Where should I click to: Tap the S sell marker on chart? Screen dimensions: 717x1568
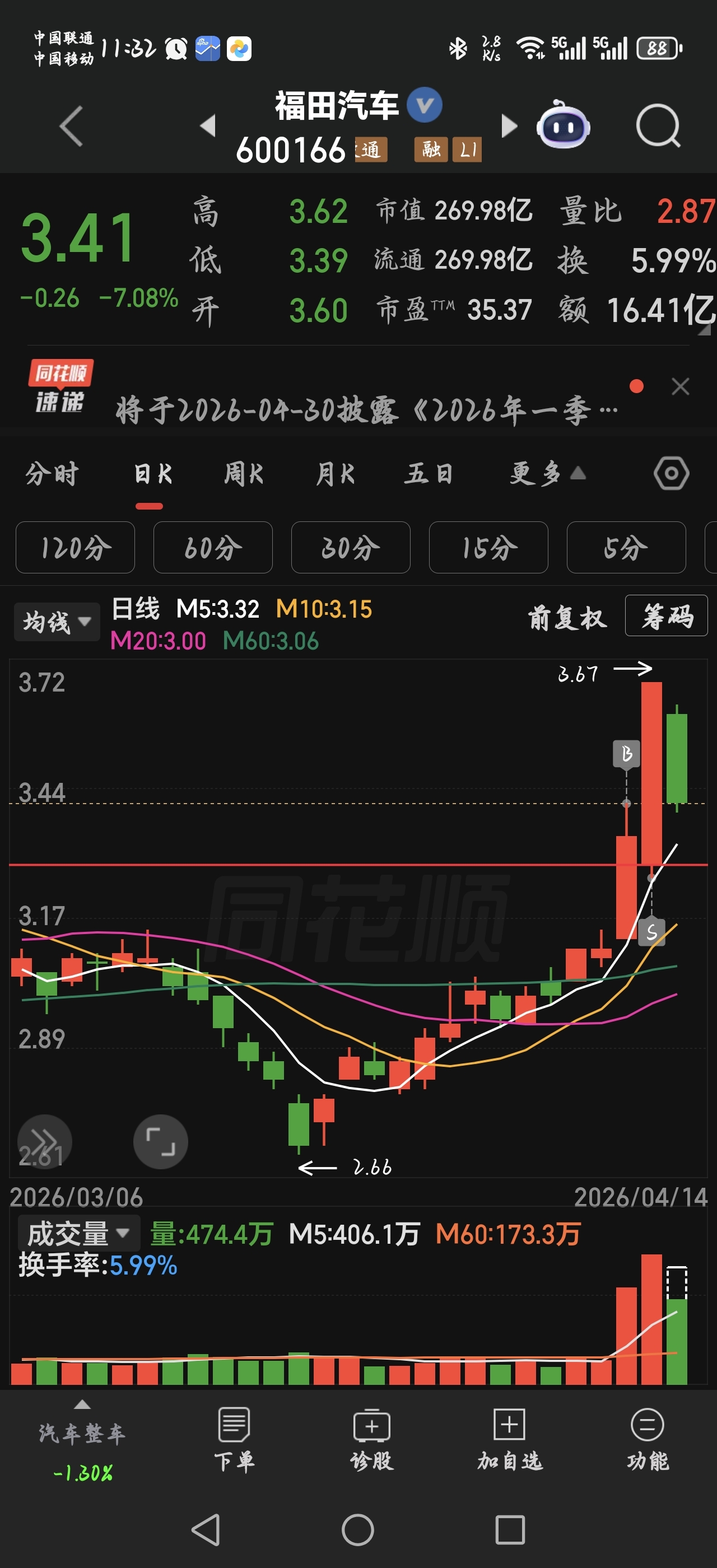pos(651,931)
